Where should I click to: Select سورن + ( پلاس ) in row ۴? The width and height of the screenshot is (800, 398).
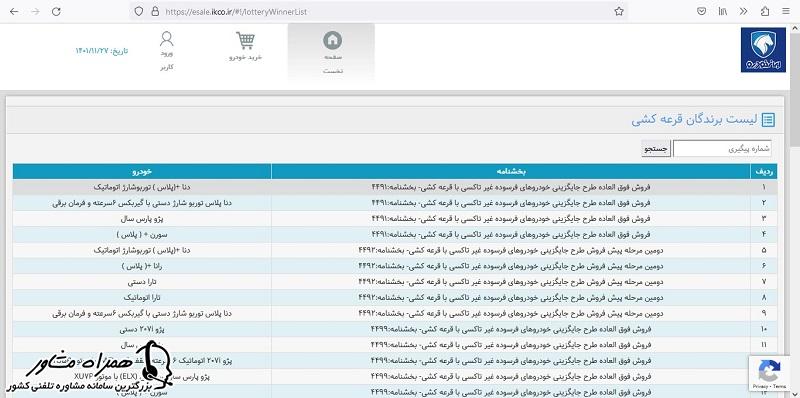pyautogui.click(x=142, y=235)
